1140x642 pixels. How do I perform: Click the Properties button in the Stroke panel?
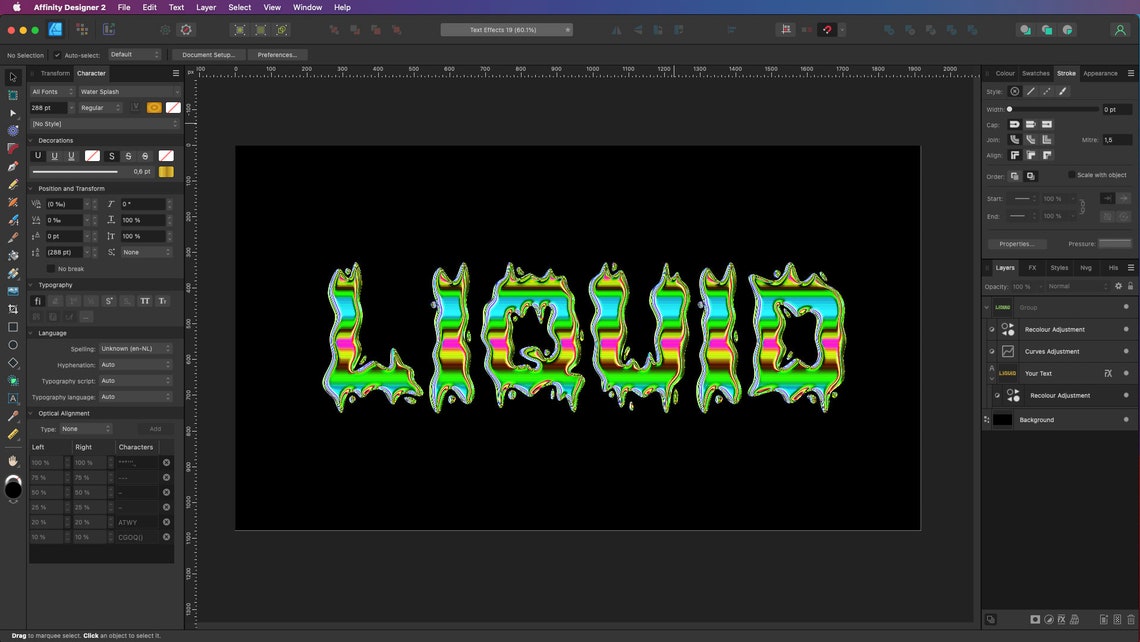pos(1016,243)
